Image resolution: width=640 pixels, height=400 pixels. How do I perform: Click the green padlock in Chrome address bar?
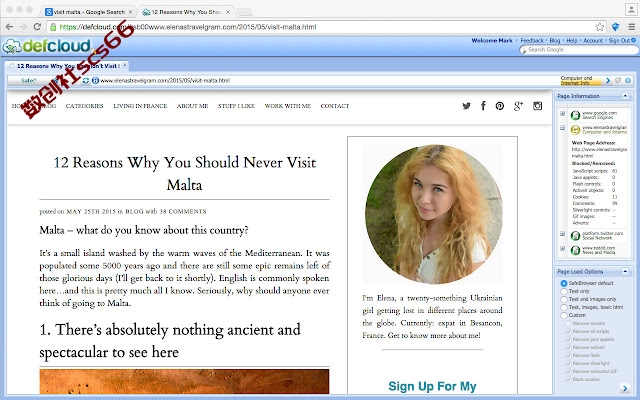[x=53, y=27]
